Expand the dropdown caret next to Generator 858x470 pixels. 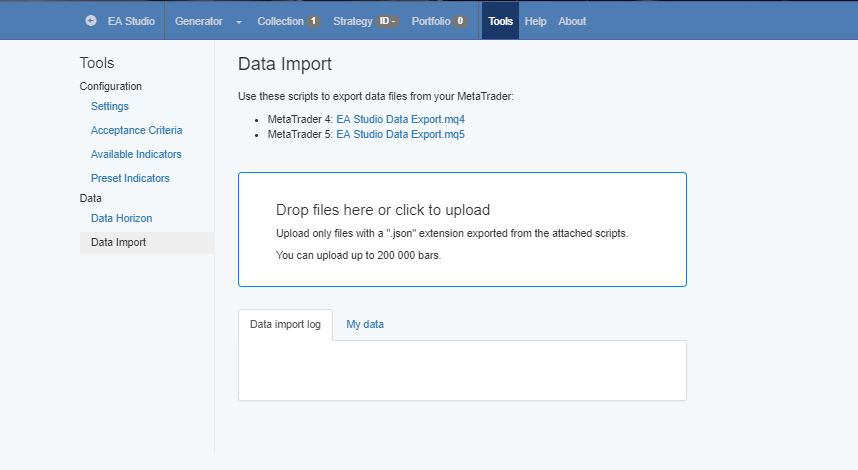coord(239,22)
